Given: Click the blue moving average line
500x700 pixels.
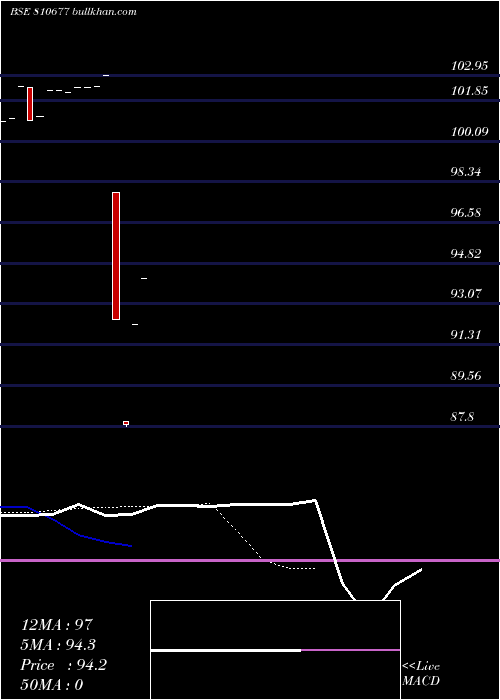Looking at the screenshot, I should (80, 535).
